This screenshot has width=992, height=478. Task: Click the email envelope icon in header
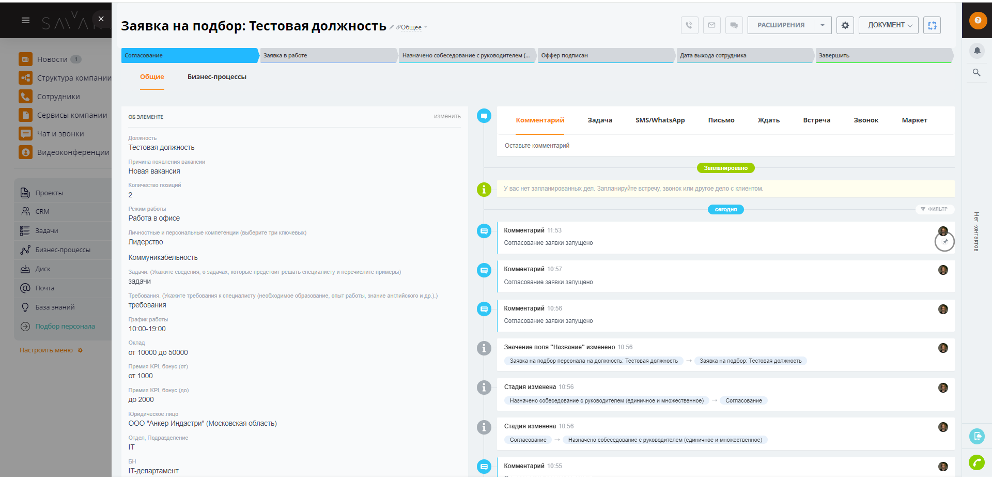(712, 25)
